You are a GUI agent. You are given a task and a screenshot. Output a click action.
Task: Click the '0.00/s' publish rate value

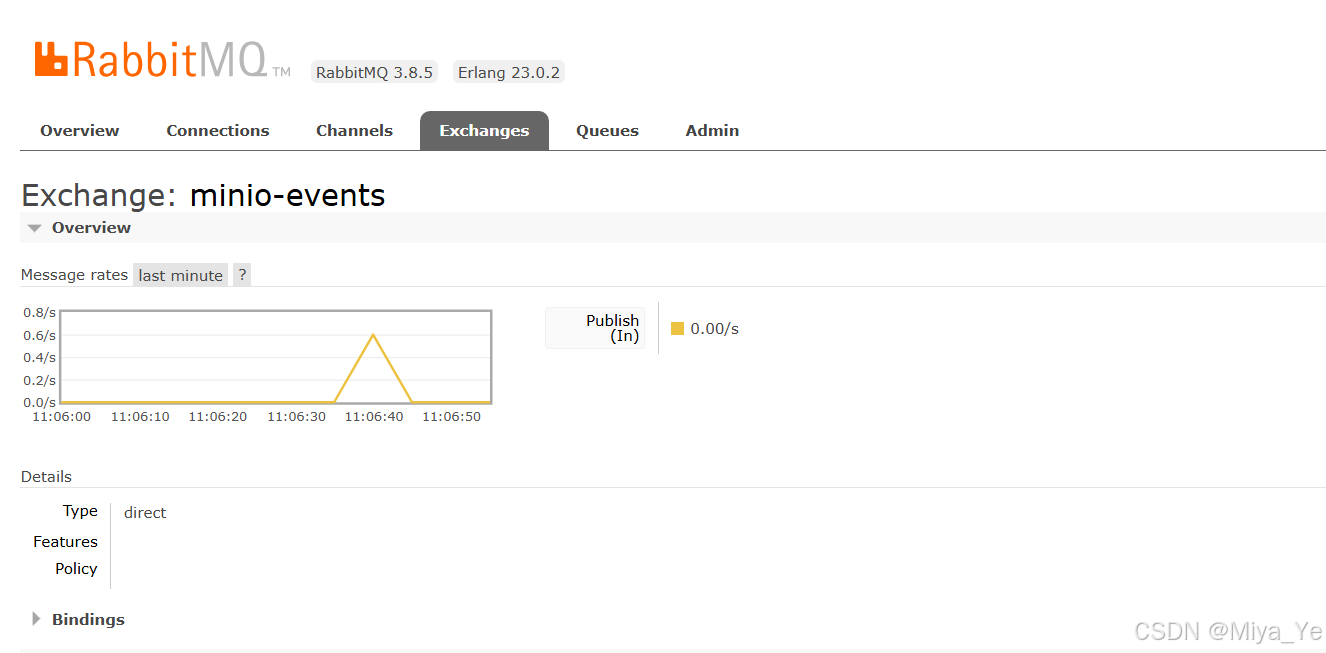[x=715, y=329]
